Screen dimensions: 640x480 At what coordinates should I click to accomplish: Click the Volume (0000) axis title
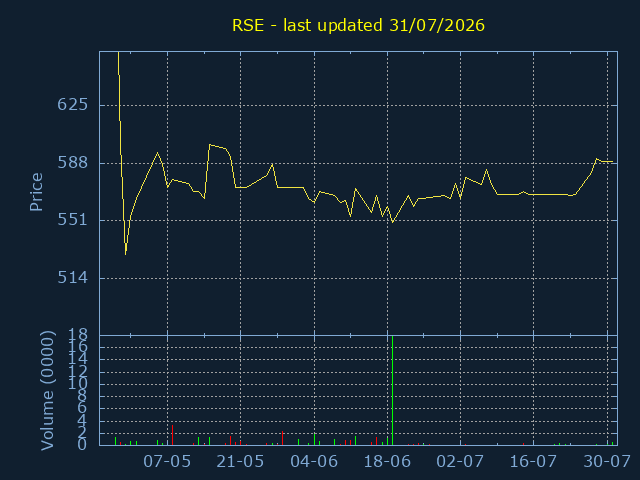[47, 391]
